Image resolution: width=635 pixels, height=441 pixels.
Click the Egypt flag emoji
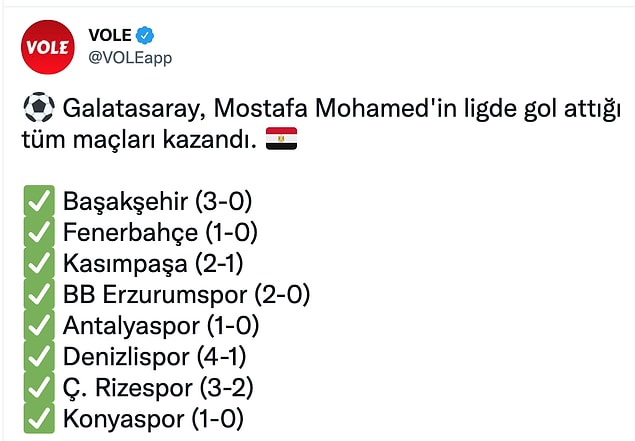(x=281, y=138)
